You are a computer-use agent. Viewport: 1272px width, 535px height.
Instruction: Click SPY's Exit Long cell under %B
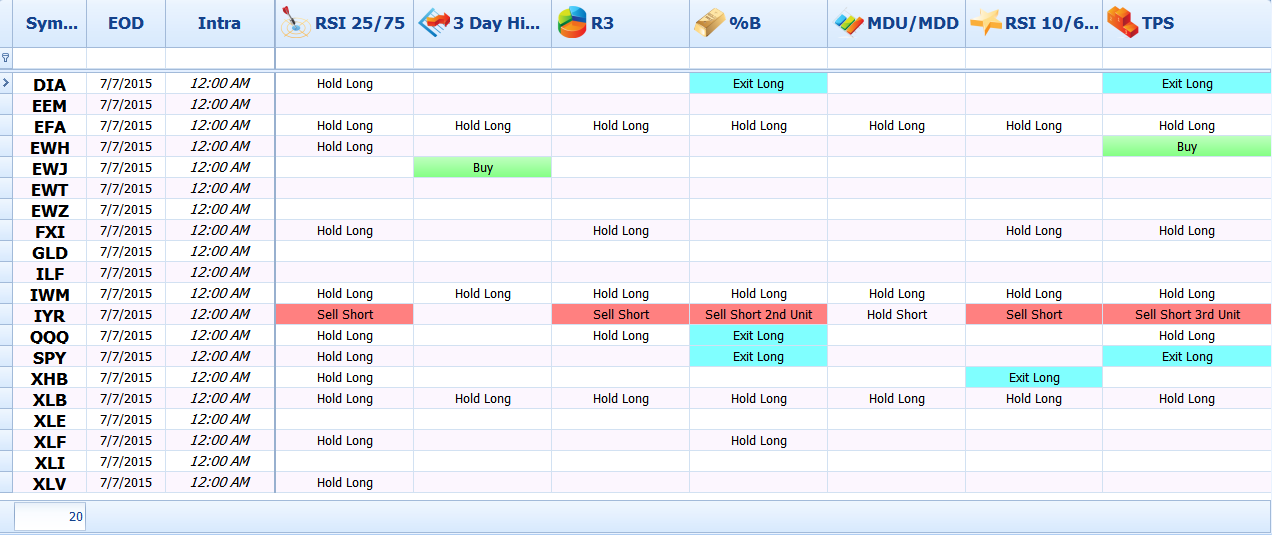758,357
